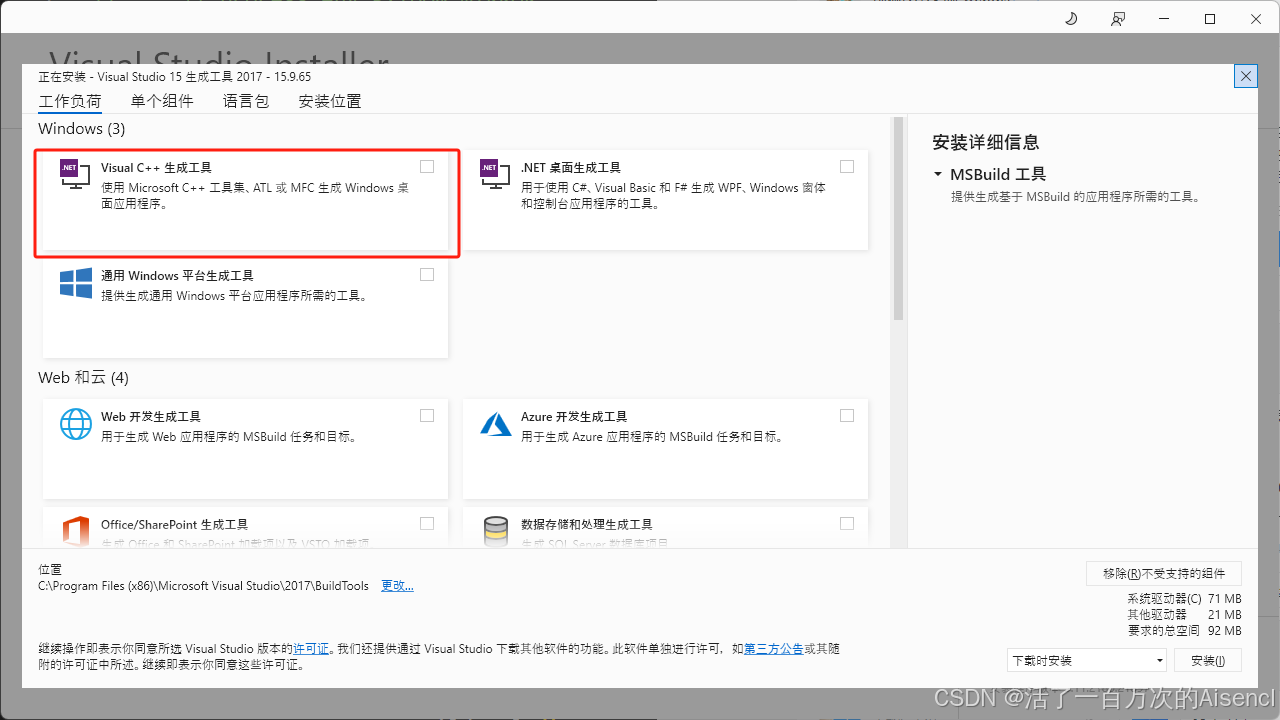Click the 通用 Windows 平台生成工具 Windows logo icon
Image resolution: width=1280 pixels, height=720 pixels.
76,283
